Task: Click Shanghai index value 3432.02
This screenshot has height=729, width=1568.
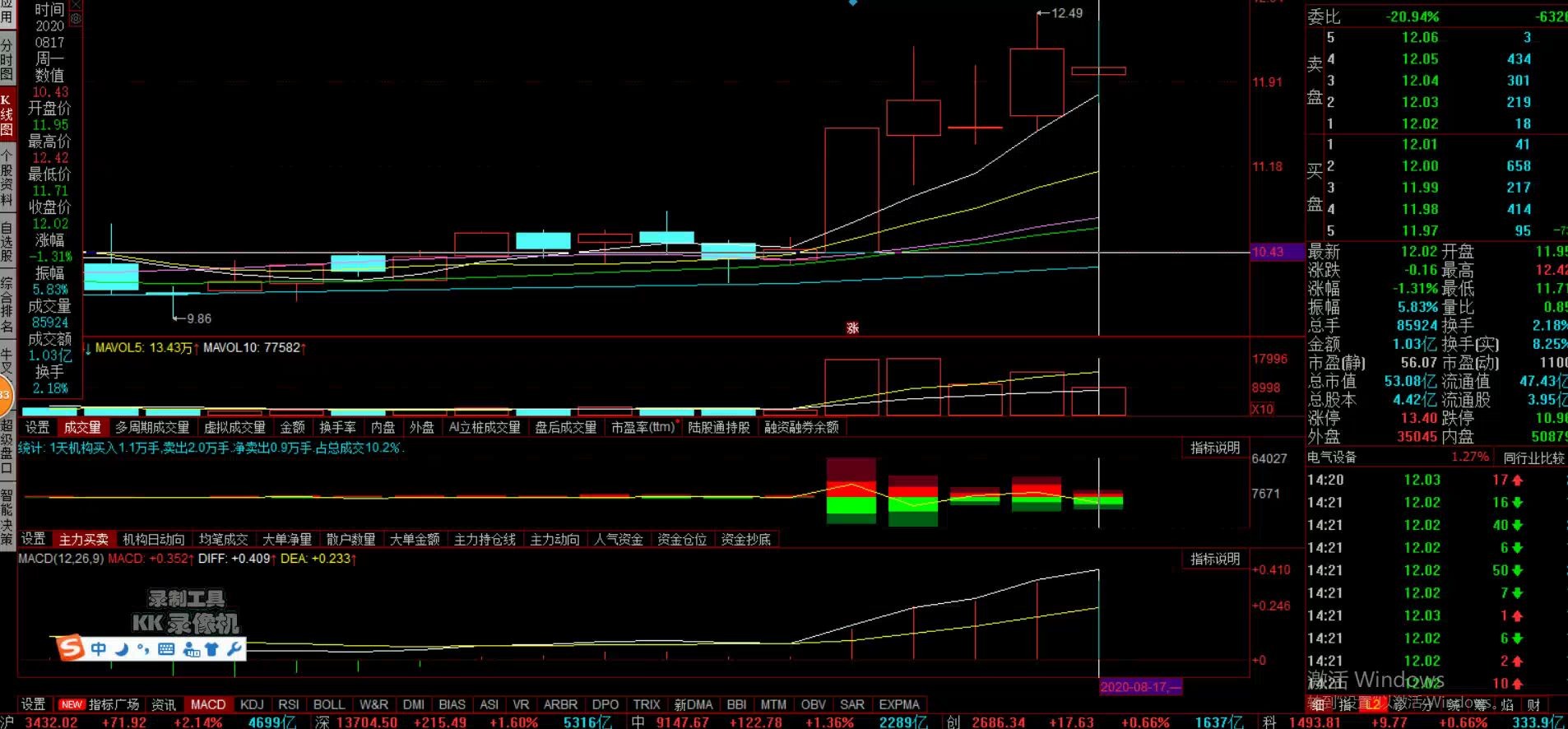Action: point(51,722)
